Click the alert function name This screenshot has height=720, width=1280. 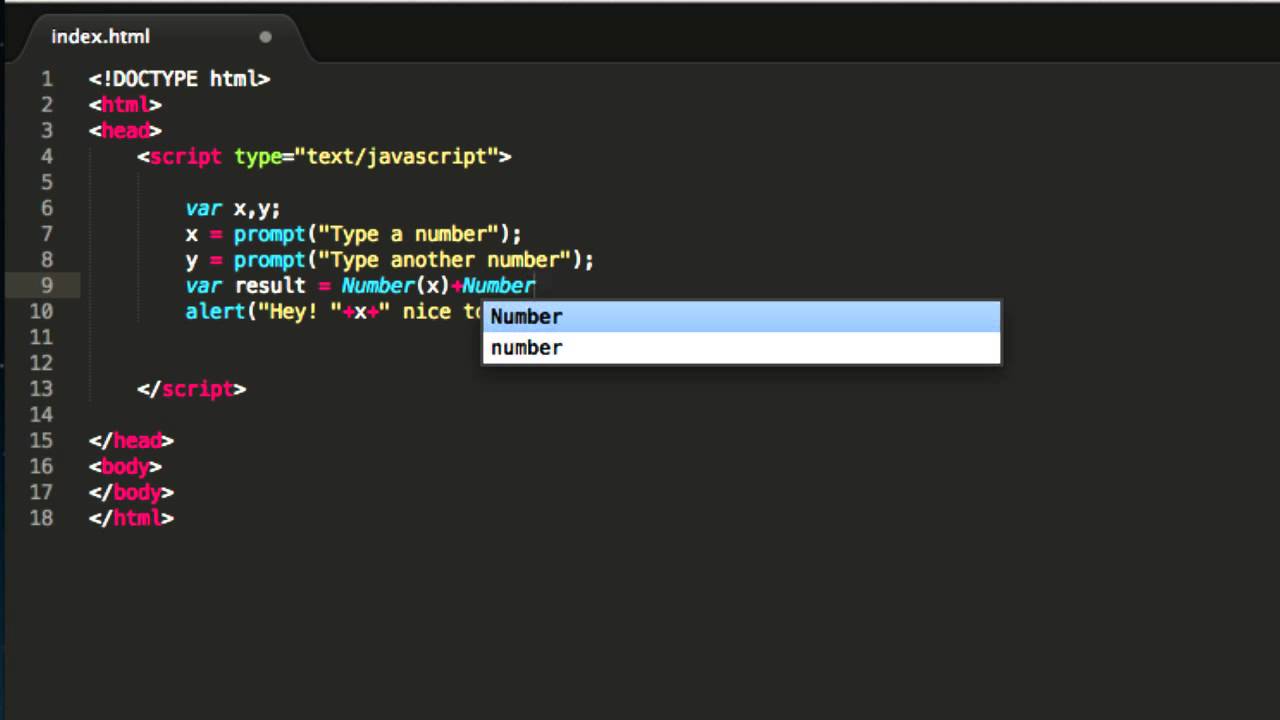[215, 312]
